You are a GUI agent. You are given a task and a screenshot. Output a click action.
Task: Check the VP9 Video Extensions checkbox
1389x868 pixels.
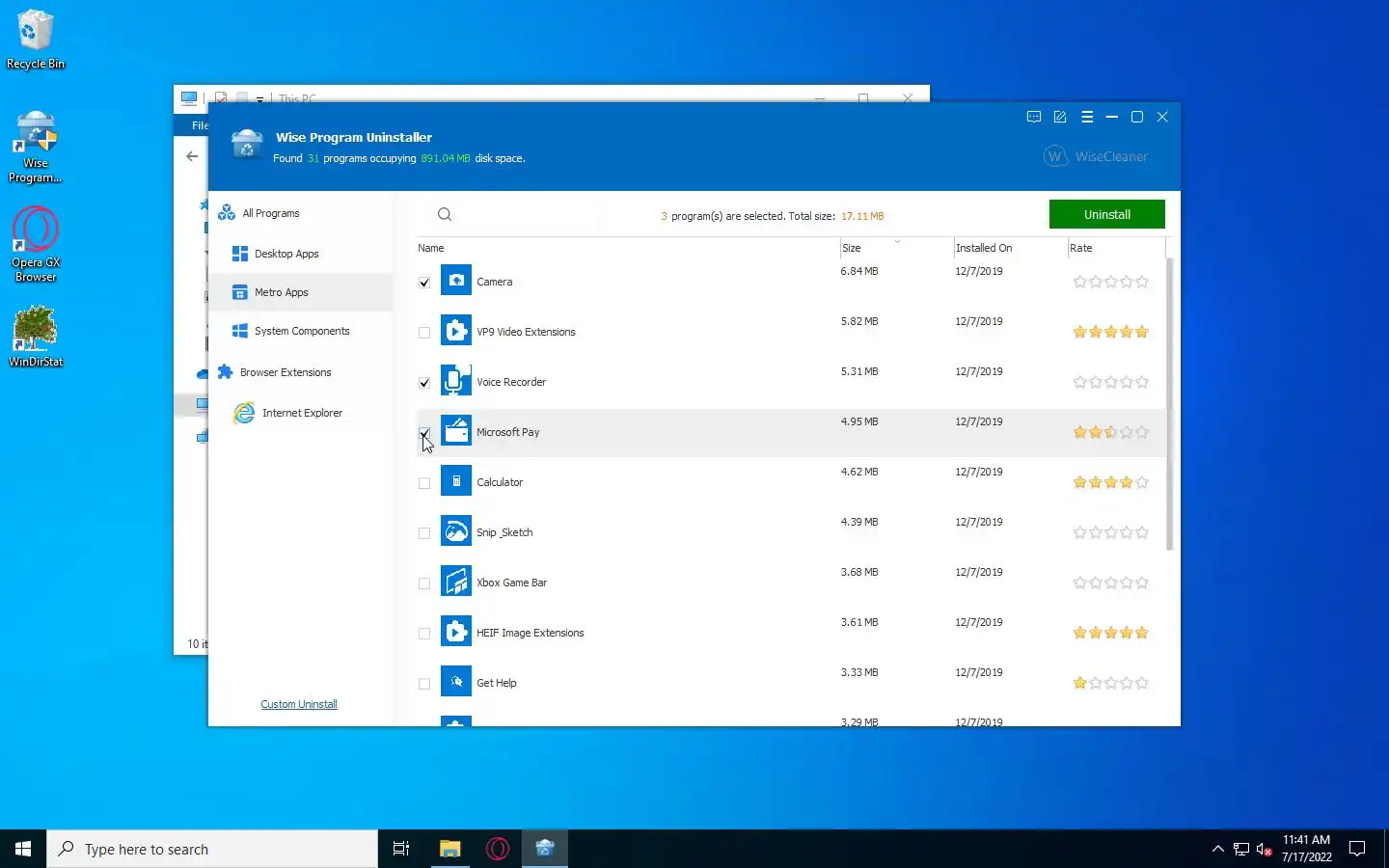tap(424, 333)
